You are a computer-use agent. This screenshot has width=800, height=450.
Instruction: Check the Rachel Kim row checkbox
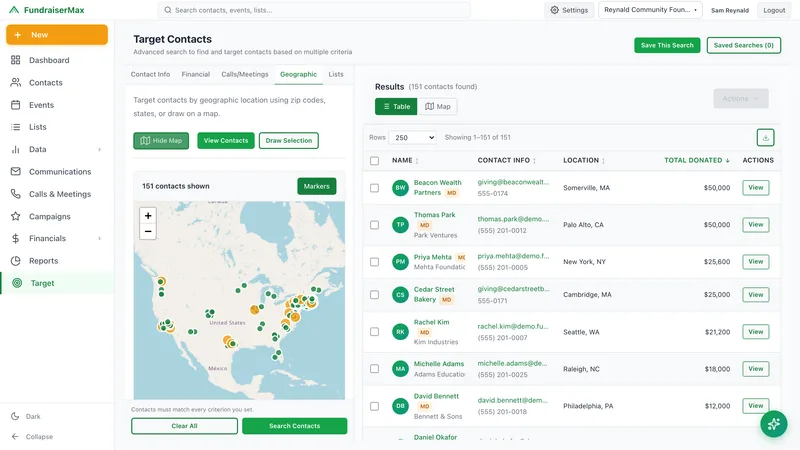374,332
